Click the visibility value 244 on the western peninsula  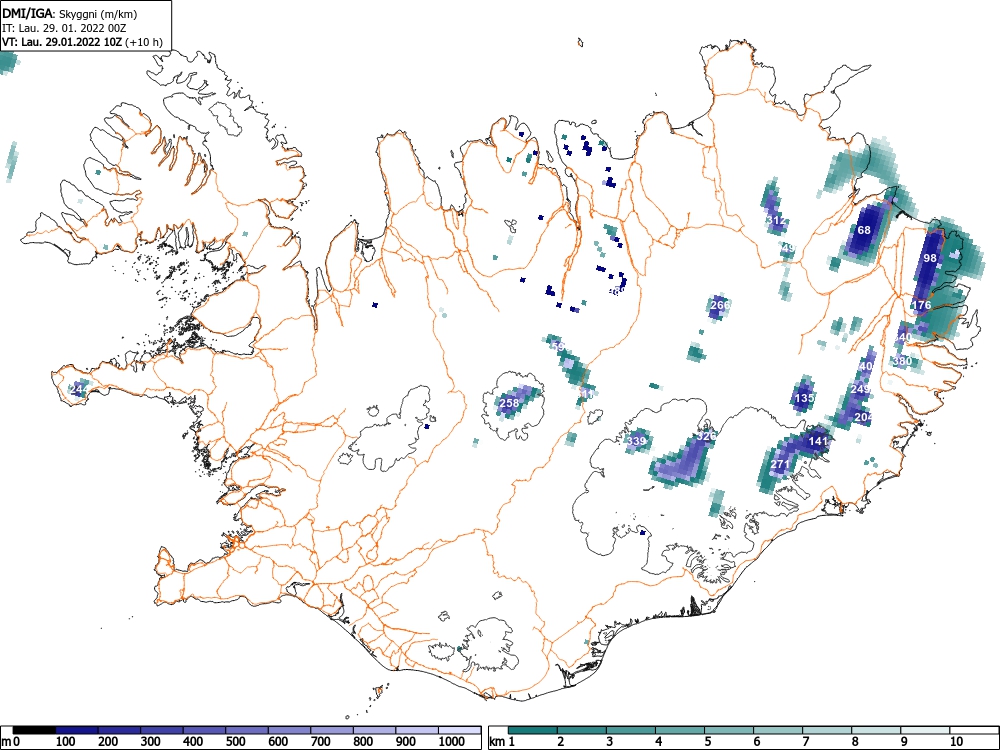tap(79, 388)
